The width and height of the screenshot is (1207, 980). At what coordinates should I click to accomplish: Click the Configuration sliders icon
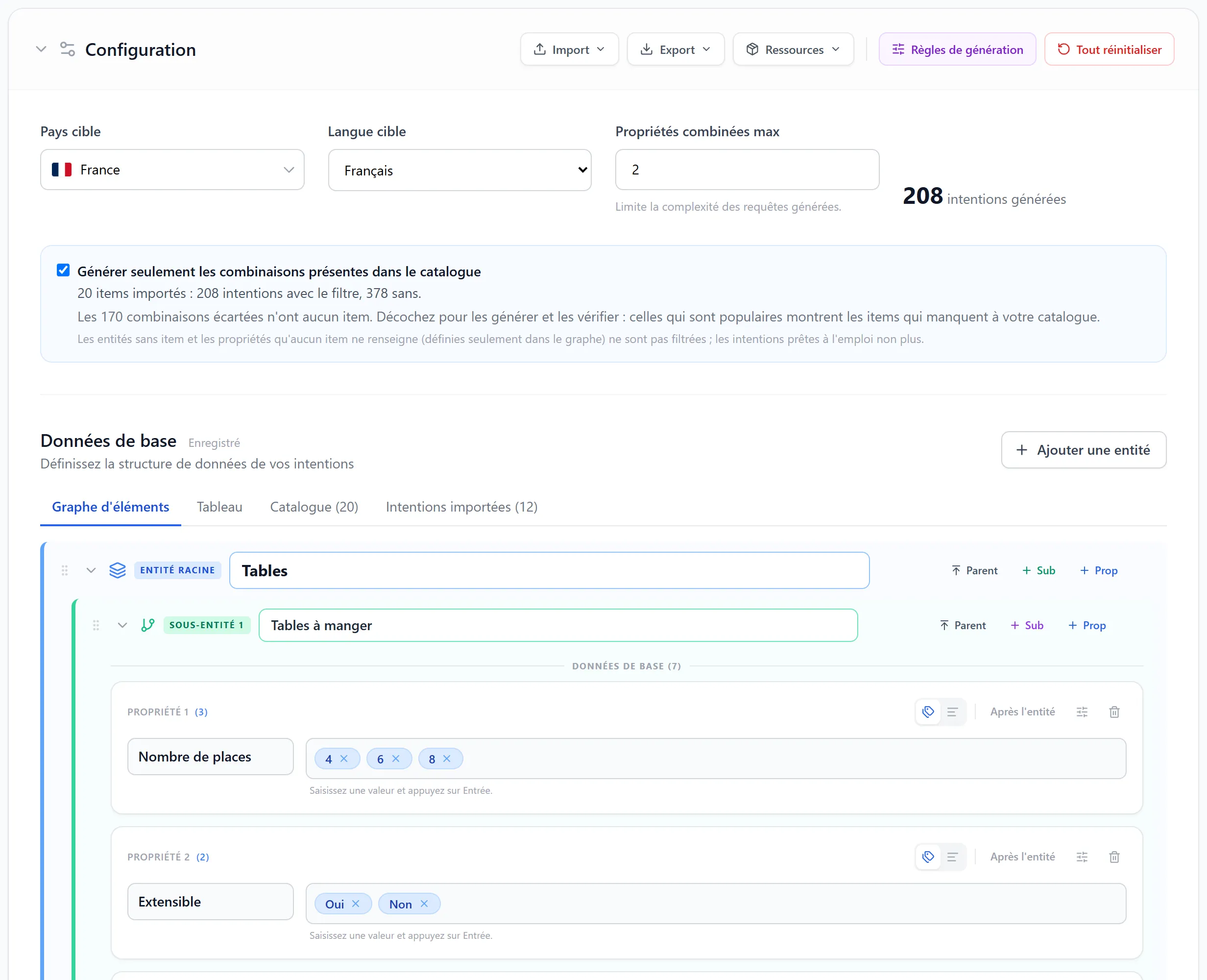point(67,49)
